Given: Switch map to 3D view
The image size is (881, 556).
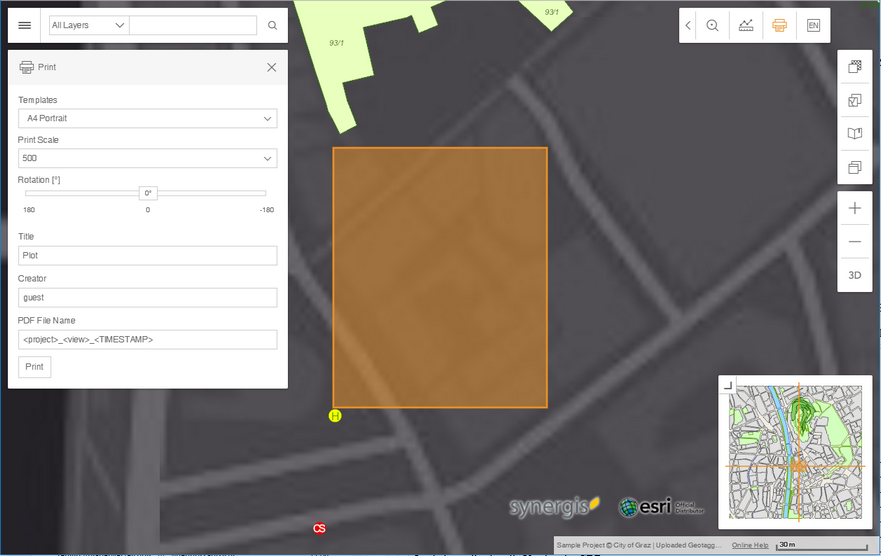Looking at the screenshot, I should [854, 275].
